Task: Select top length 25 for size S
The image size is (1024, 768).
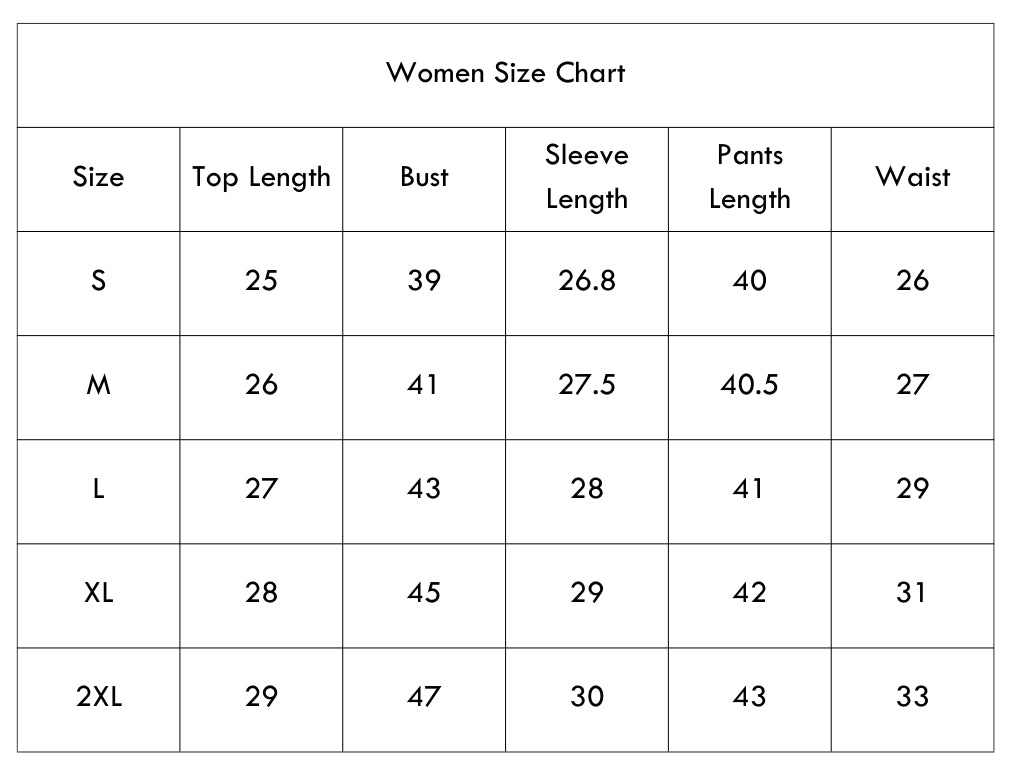Action: (261, 281)
